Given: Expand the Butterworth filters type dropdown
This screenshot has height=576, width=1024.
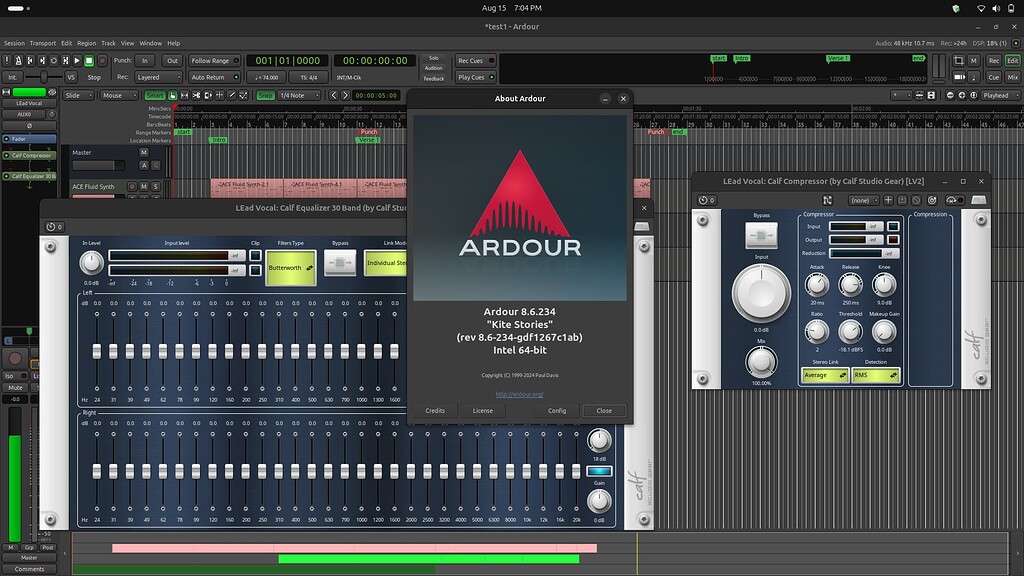Looking at the screenshot, I should pos(291,268).
